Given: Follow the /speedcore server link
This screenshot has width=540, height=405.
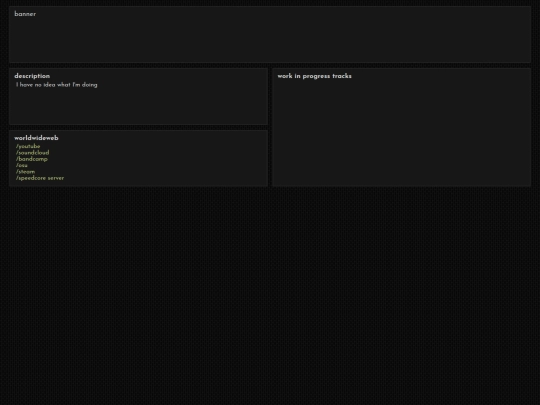Looking at the screenshot, I should pos(40,178).
